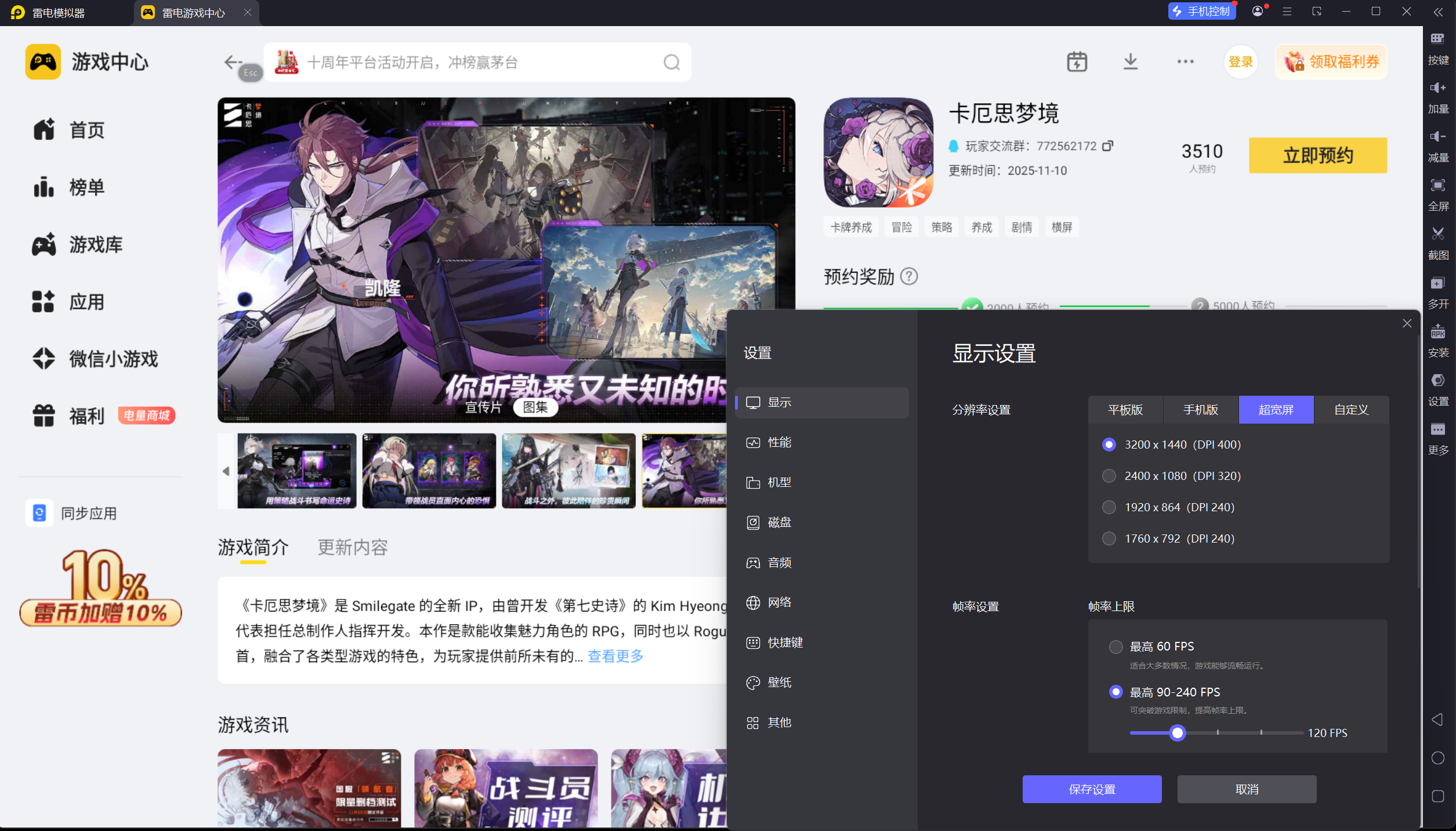Image resolution: width=1456 pixels, height=831 pixels.
Task: Open the three-dot more options menu
Action: coord(1185,62)
